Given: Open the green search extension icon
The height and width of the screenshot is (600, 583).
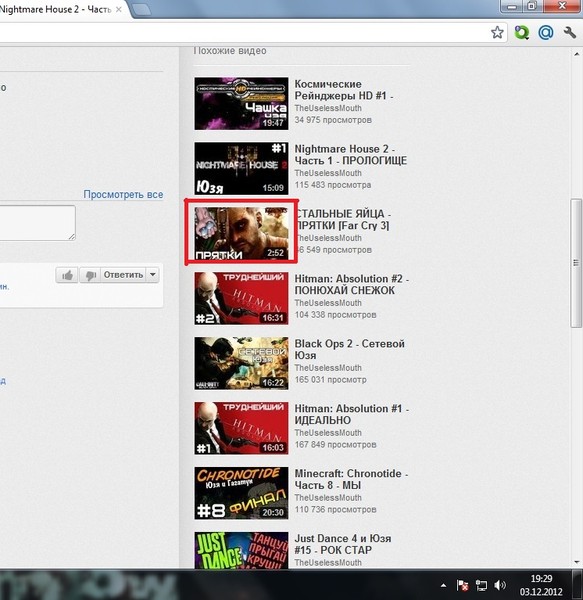Looking at the screenshot, I should [521, 33].
